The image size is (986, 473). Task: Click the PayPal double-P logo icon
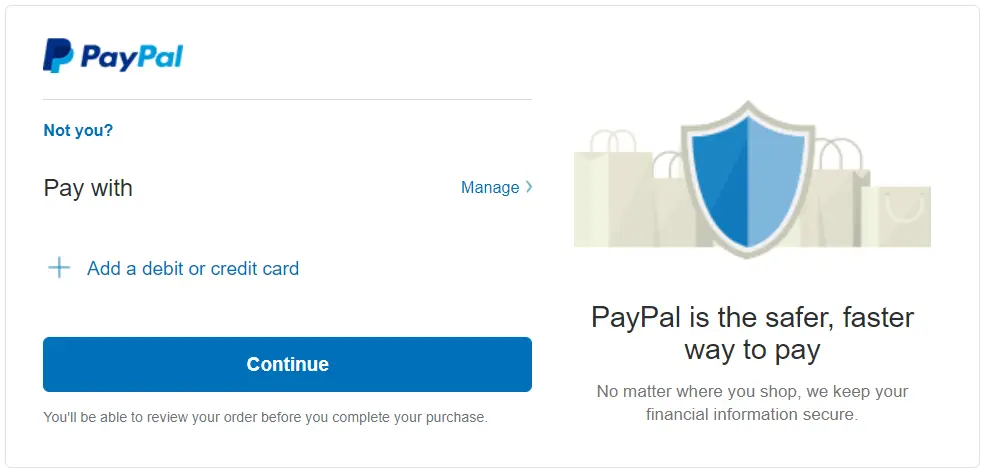click(x=58, y=56)
